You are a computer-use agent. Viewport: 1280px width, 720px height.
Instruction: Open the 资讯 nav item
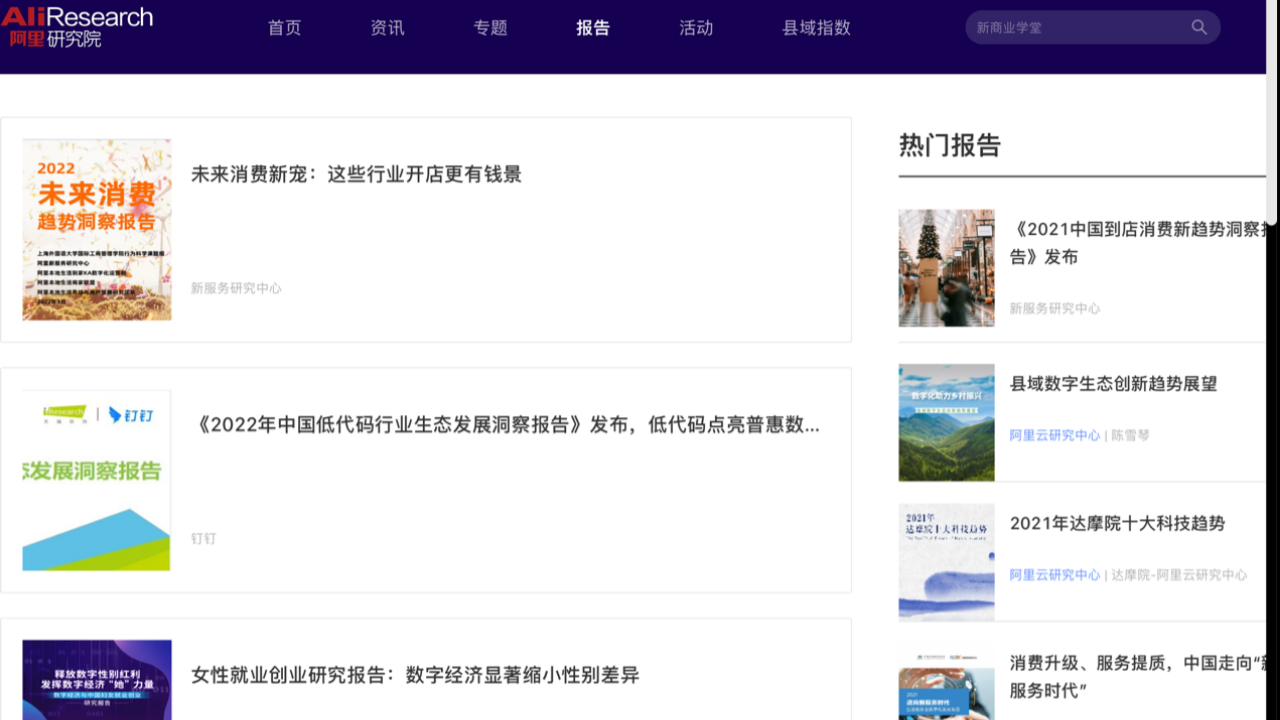[x=388, y=28]
